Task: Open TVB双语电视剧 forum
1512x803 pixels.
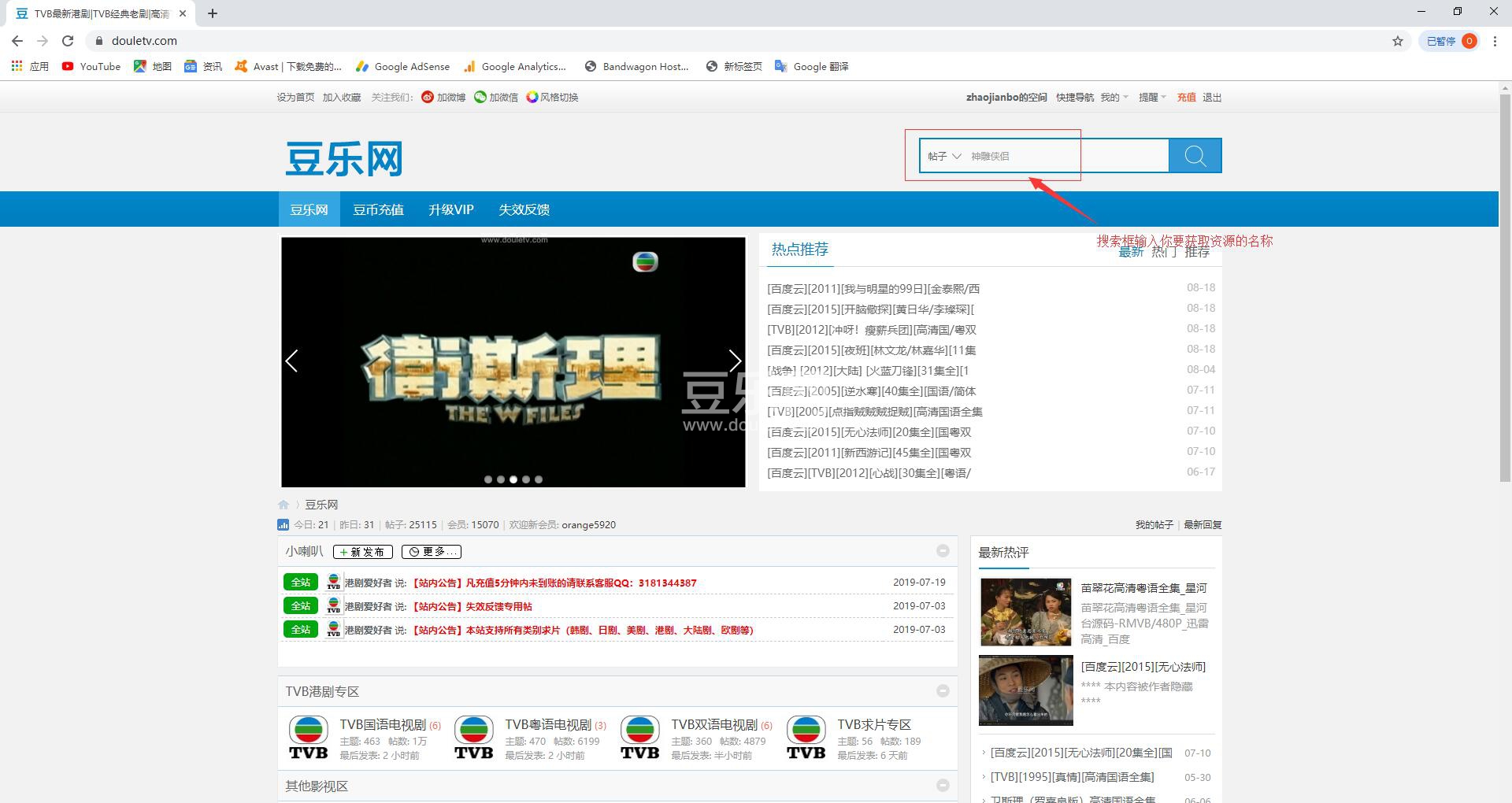Action: pos(714,725)
